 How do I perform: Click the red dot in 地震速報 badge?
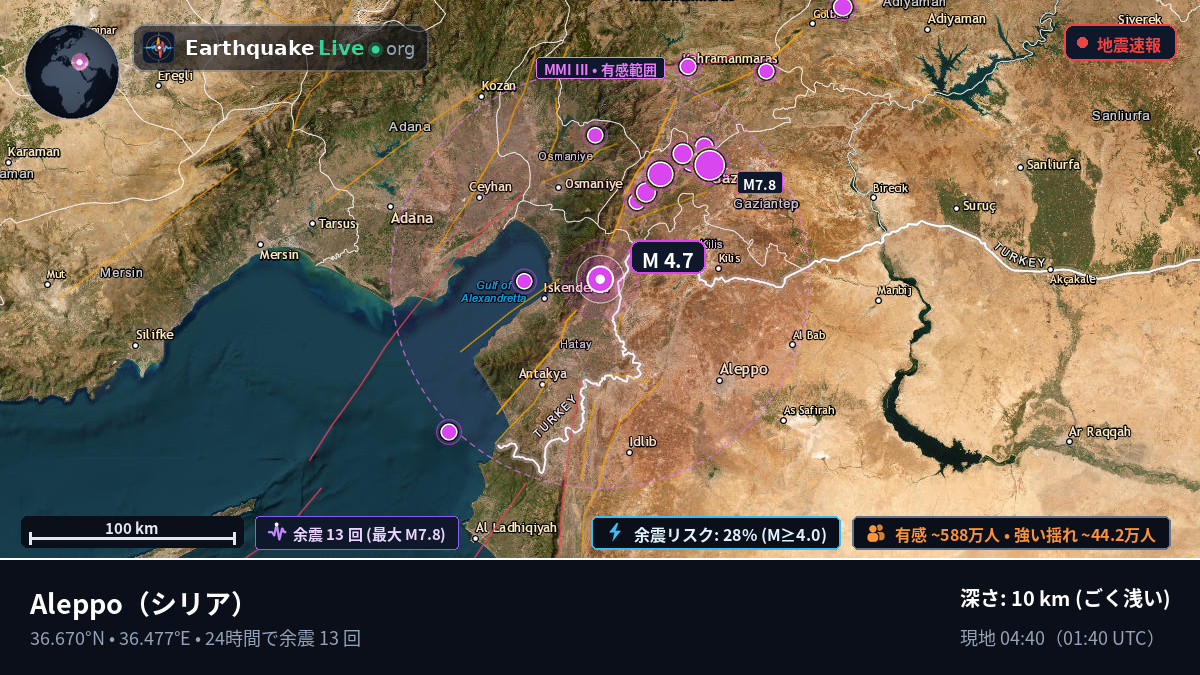[x=1082, y=43]
